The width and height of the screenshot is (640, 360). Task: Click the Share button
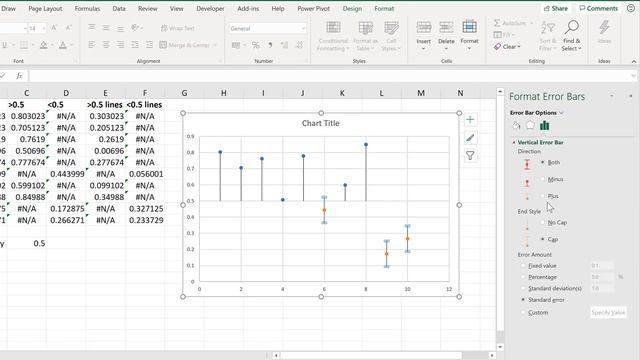coord(556,8)
